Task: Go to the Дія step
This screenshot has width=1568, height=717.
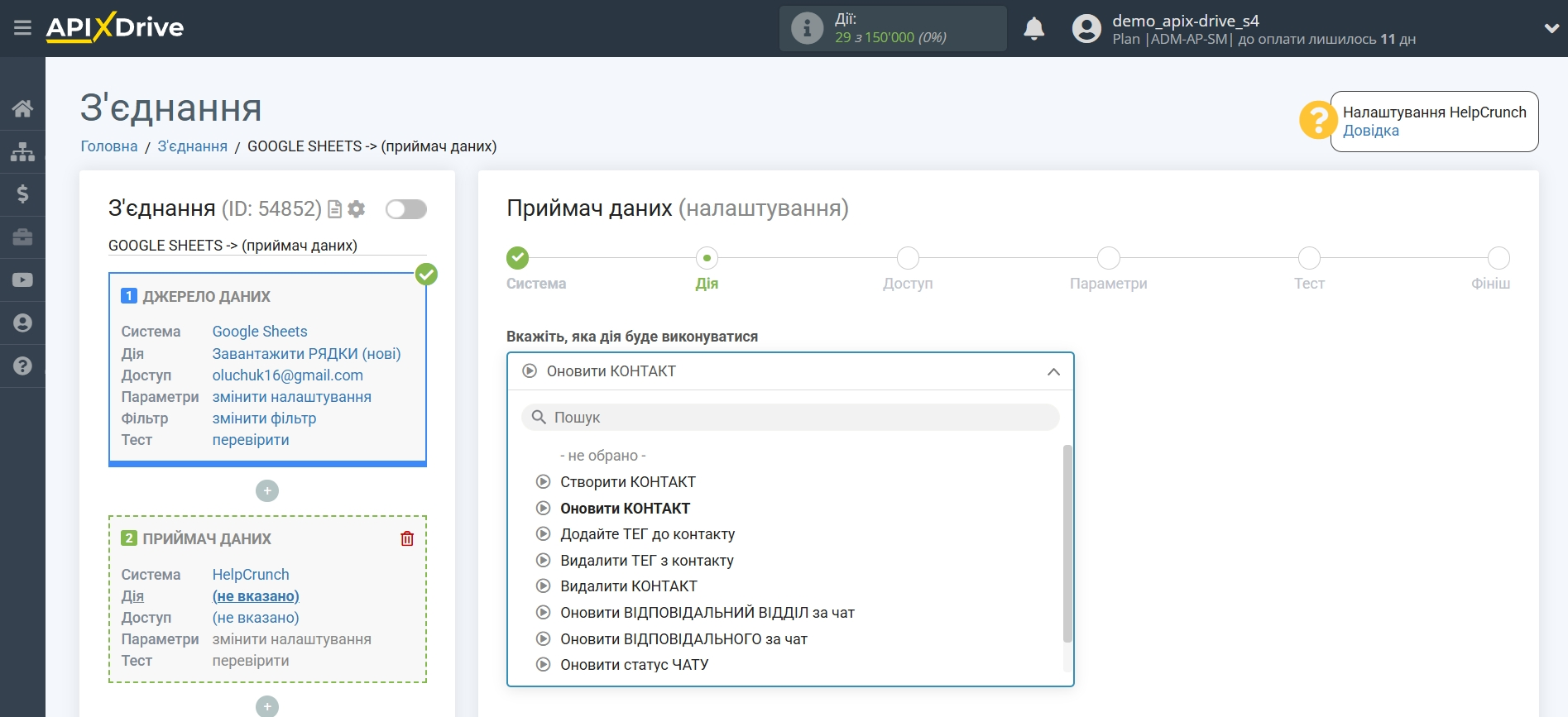Action: click(707, 258)
